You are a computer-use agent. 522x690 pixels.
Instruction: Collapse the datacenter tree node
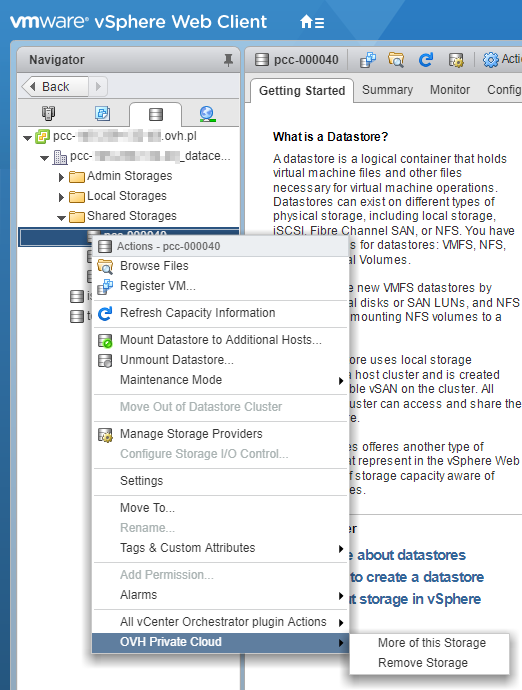pos(44,158)
